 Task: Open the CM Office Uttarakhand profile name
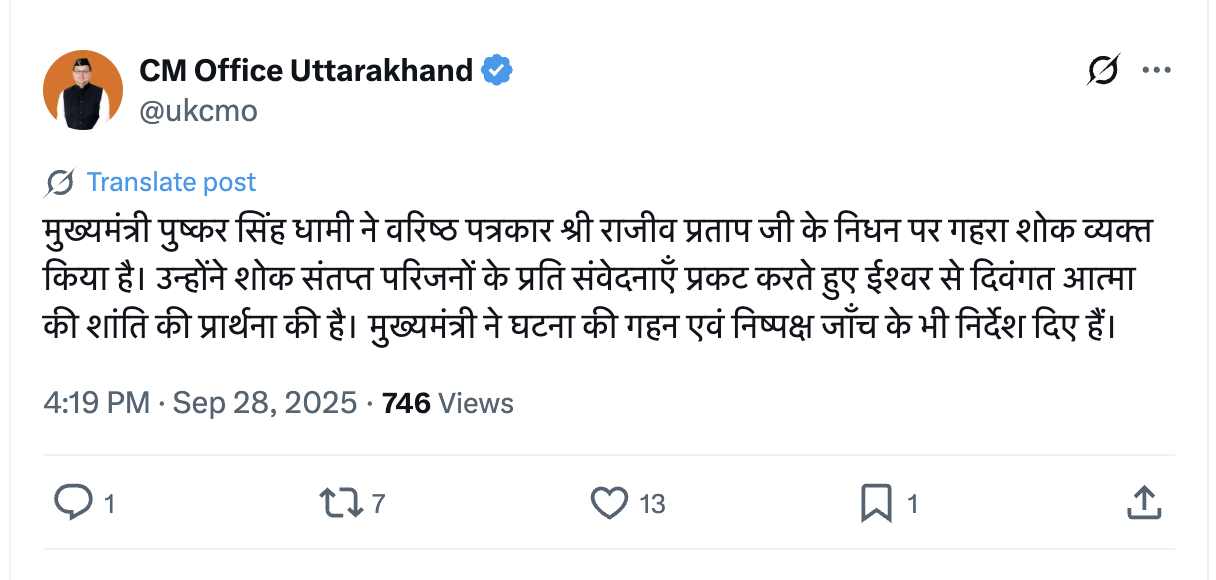tap(306, 71)
